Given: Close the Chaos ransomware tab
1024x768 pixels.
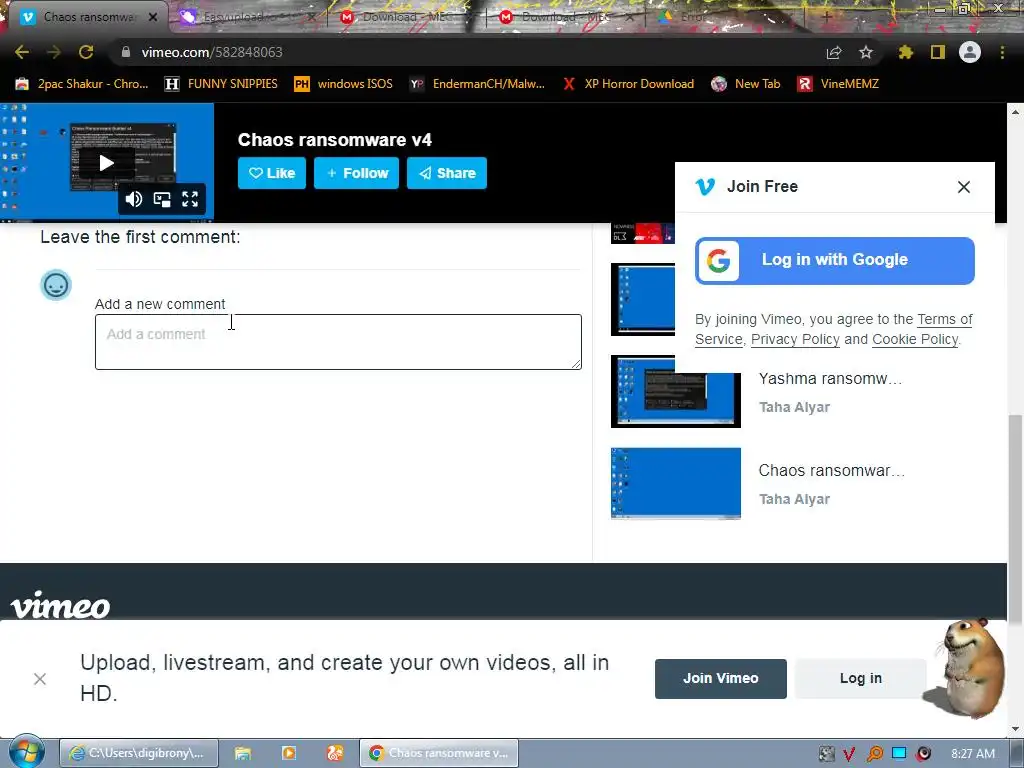Looking at the screenshot, I should (x=153, y=17).
